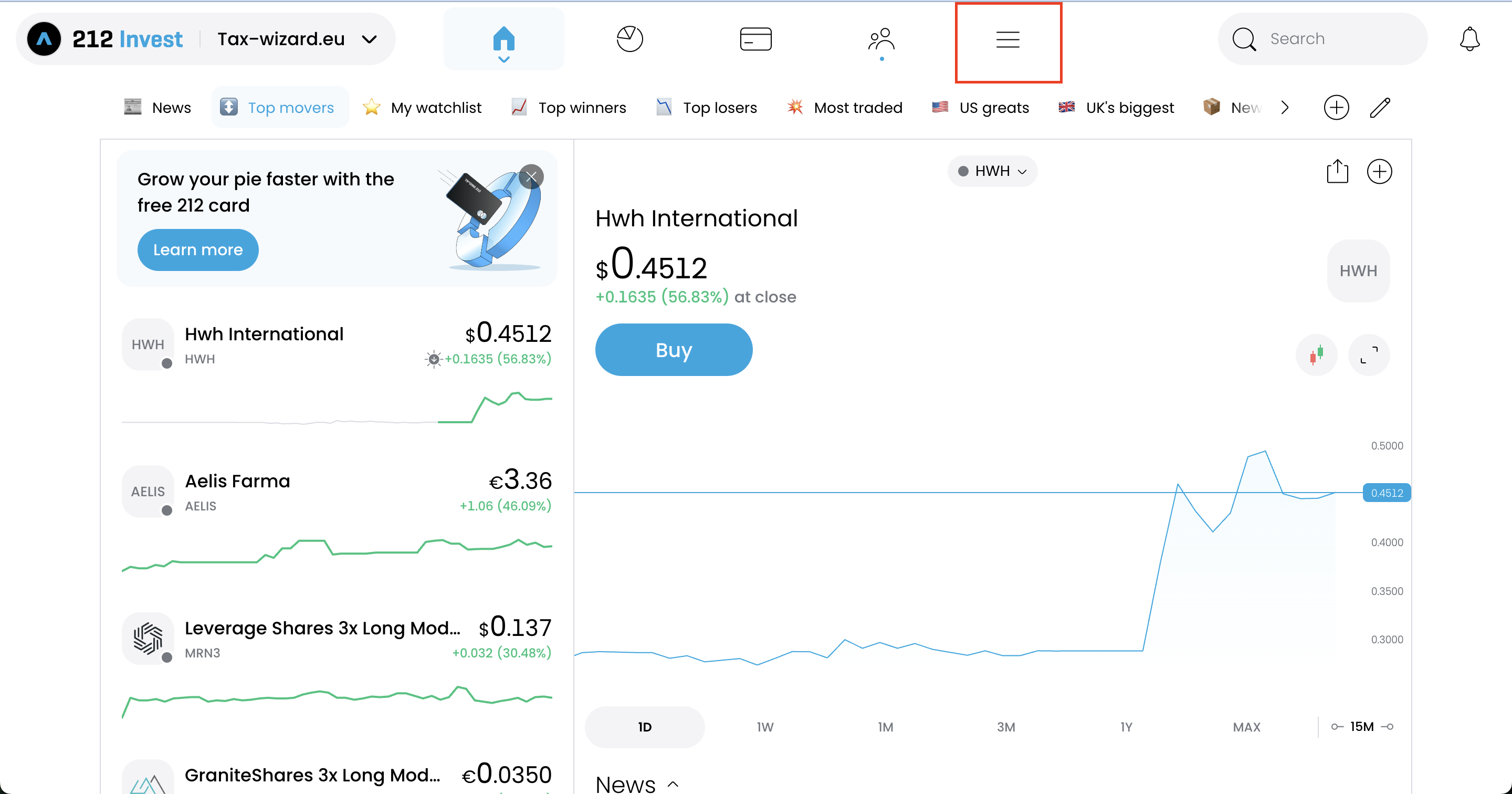Viewport: 1512px width, 794px height.
Task: Open the UK's biggest tab
Action: coord(1116,108)
